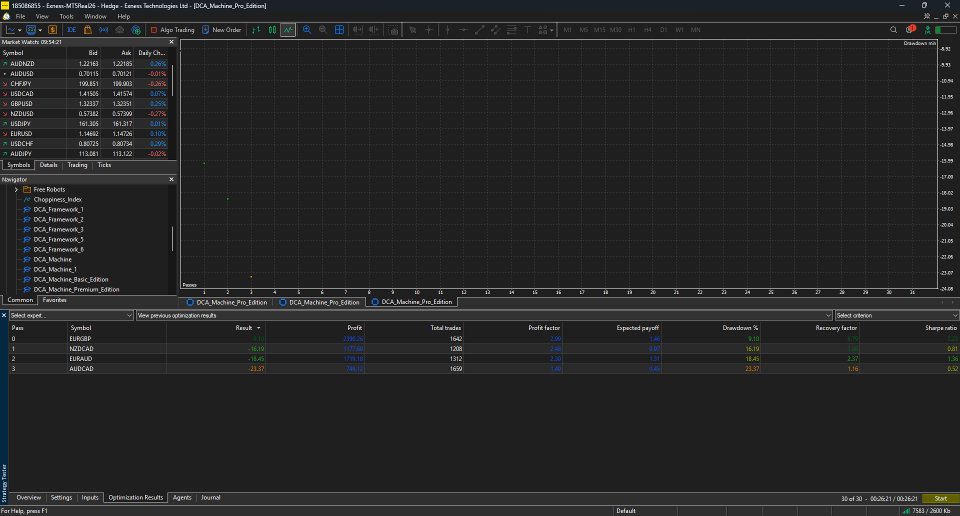Select the H1 timeframe
The image size is (960, 516).
pyautogui.click(x=632, y=29)
